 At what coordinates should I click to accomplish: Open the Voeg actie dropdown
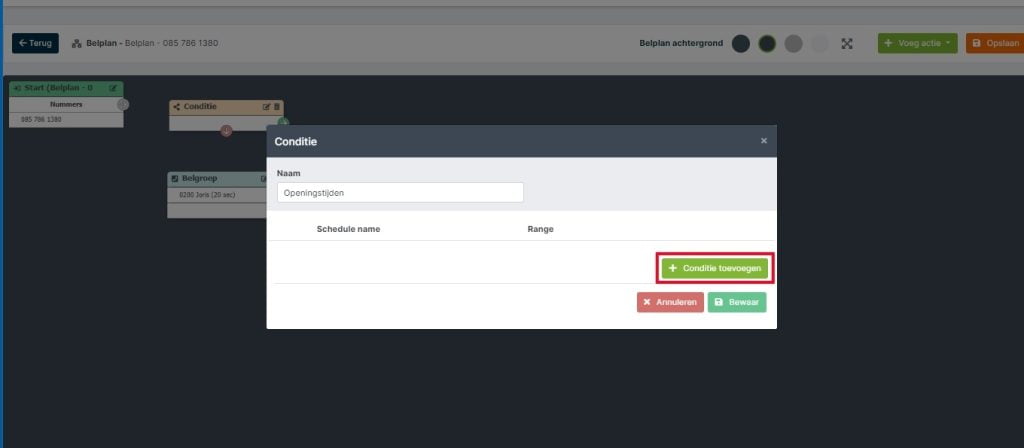point(917,43)
